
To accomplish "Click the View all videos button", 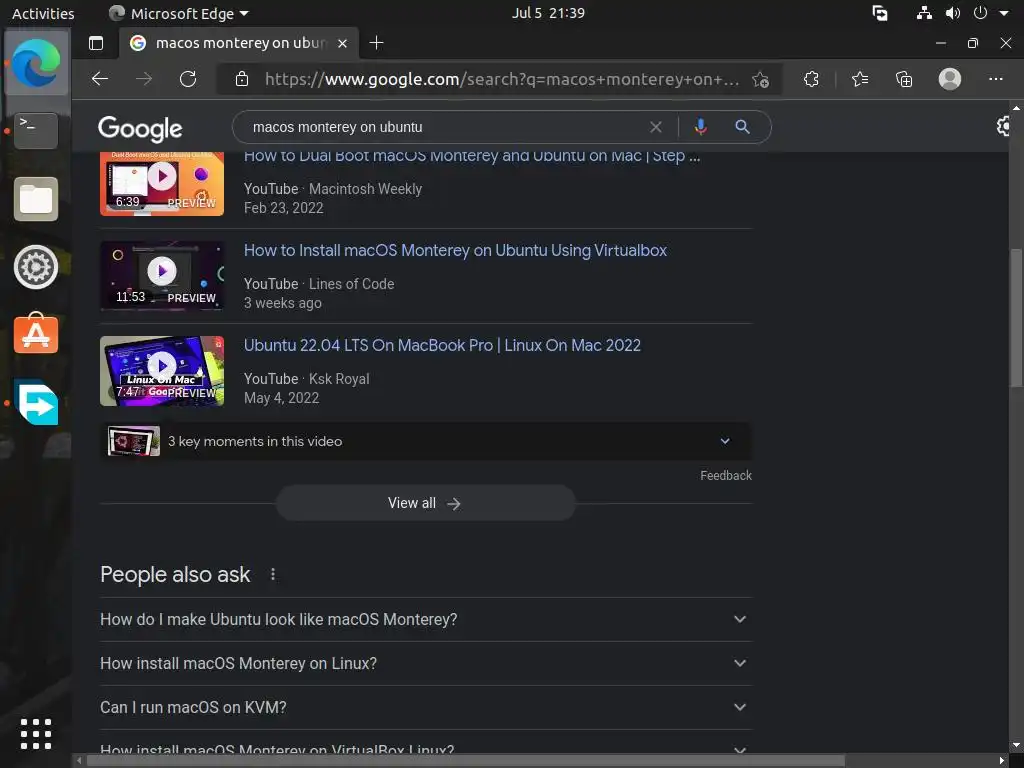I will (x=426, y=504).
